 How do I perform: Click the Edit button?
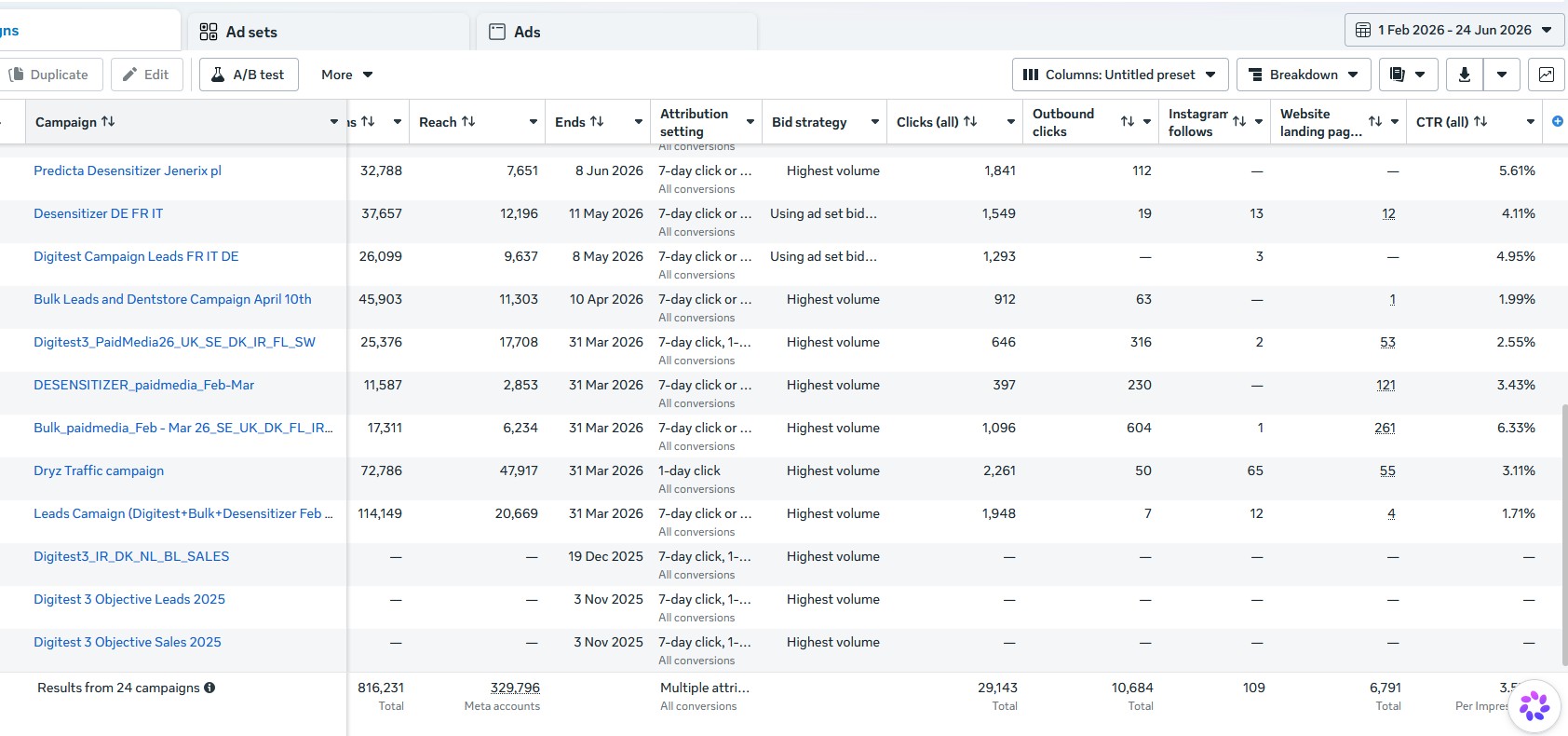[146, 75]
